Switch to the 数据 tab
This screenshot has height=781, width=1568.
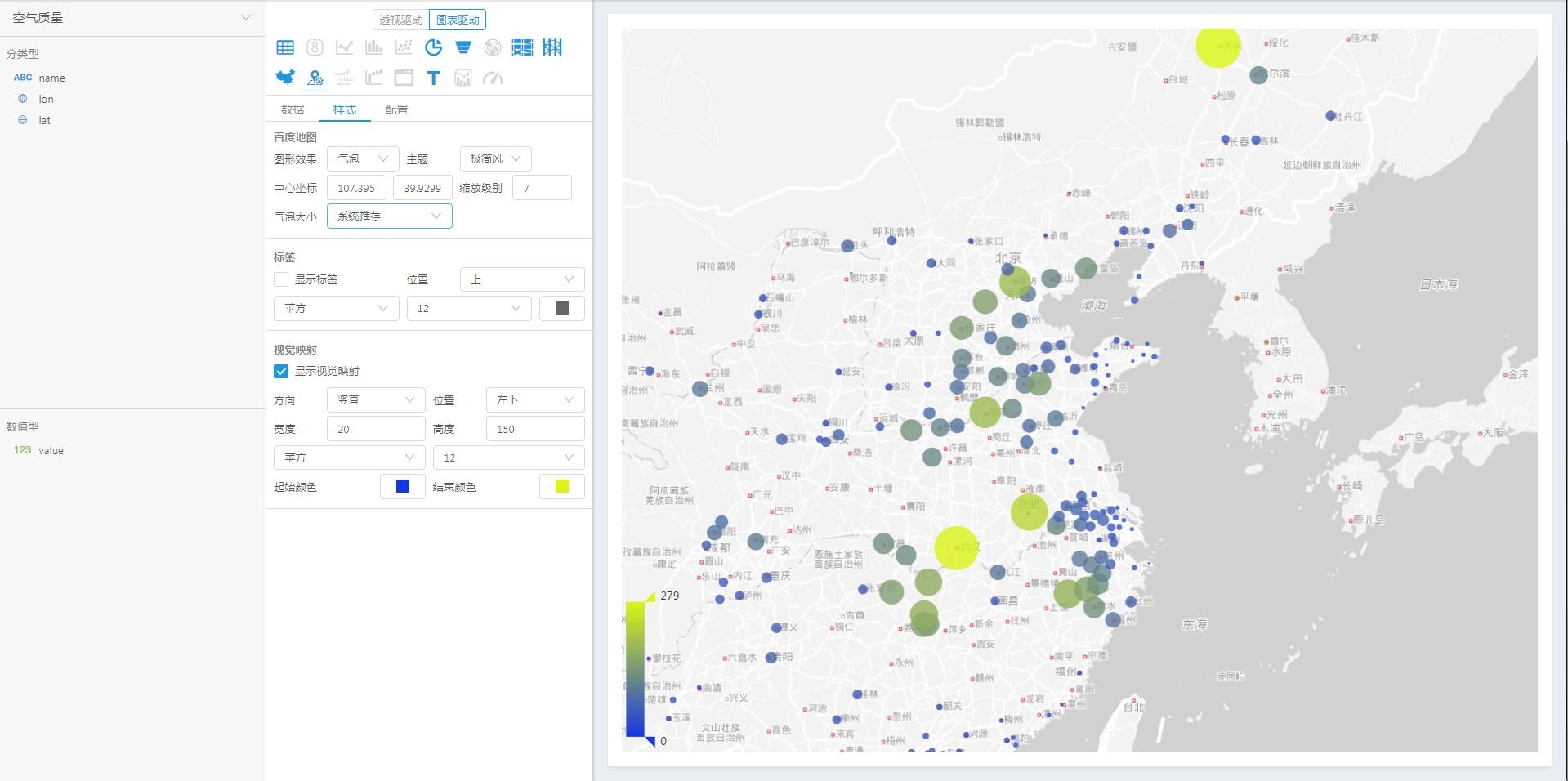pos(293,109)
